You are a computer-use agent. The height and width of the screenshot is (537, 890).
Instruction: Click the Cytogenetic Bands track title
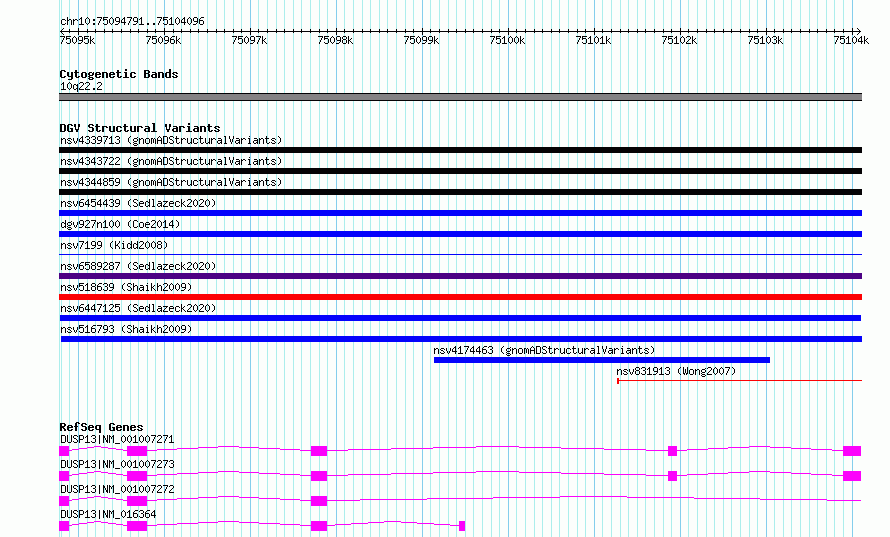[119, 74]
